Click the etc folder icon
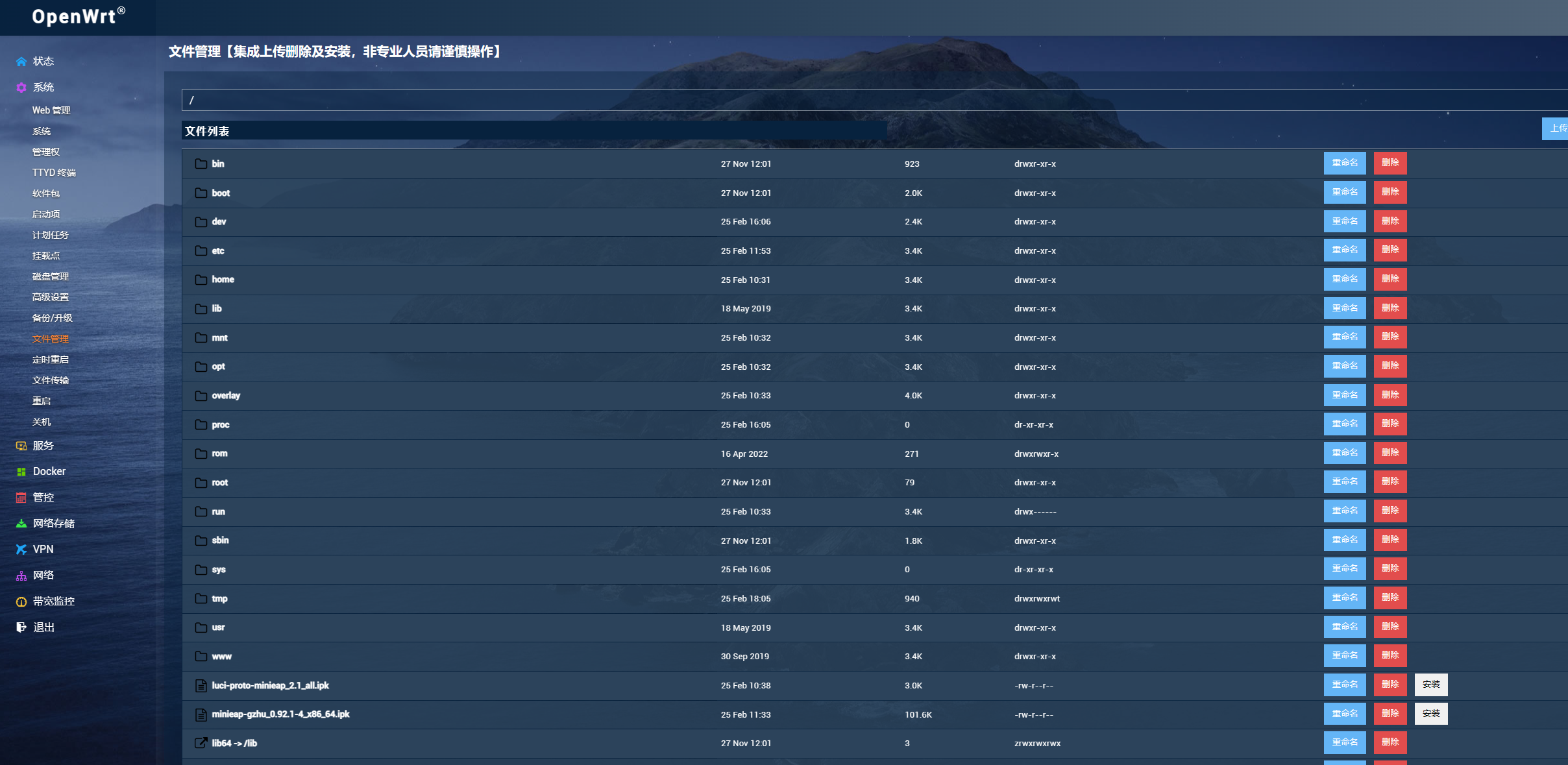This screenshot has height=765, width=1568. pyautogui.click(x=201, y=250)
